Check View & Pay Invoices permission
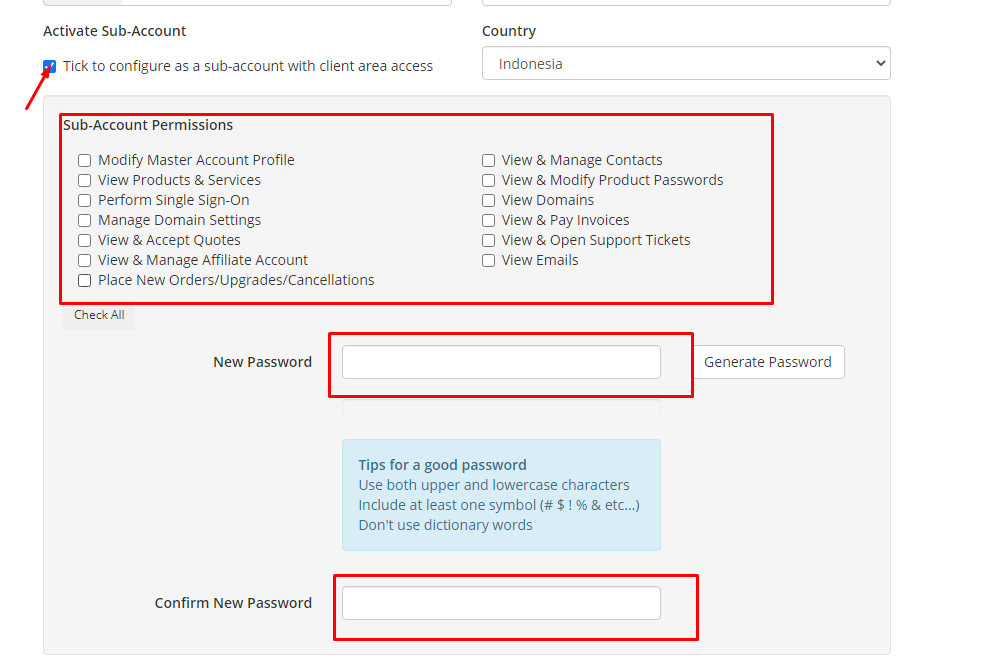This screenshot has height=667, width=991. click(x=489, y=221)
